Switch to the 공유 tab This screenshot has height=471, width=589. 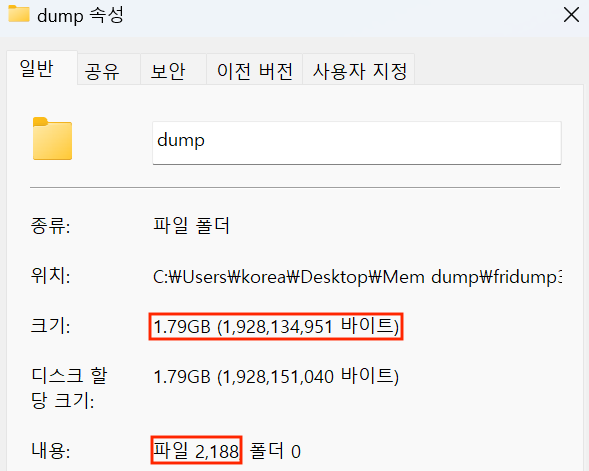coord(109,70)
